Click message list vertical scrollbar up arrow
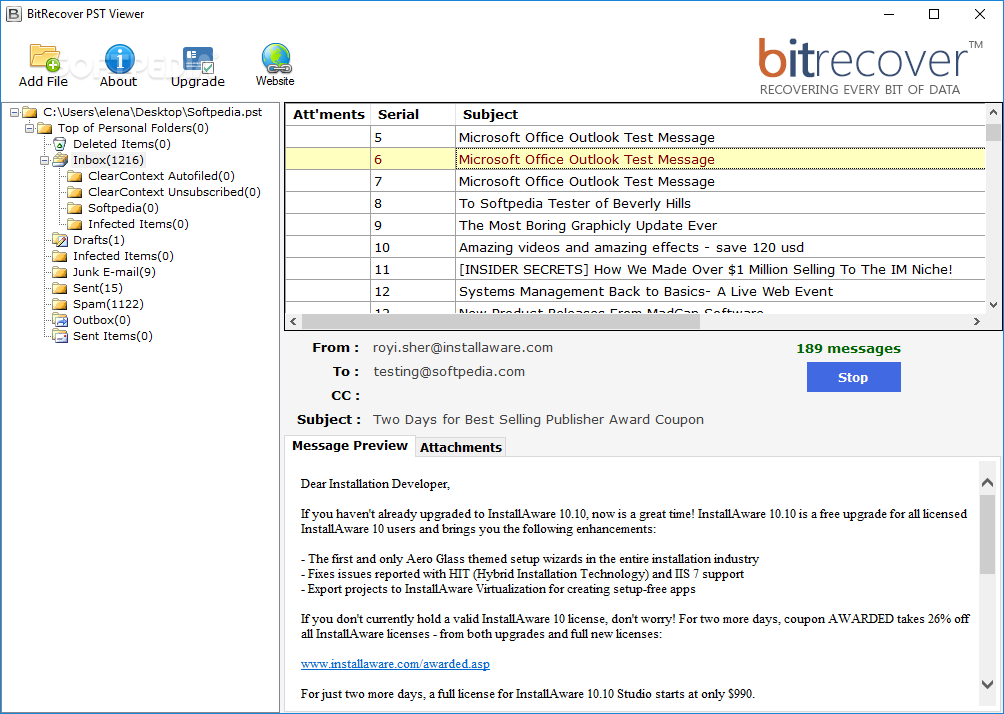Image resolution: width=1004 pixels, height=714 pixels. click(993, 113)
